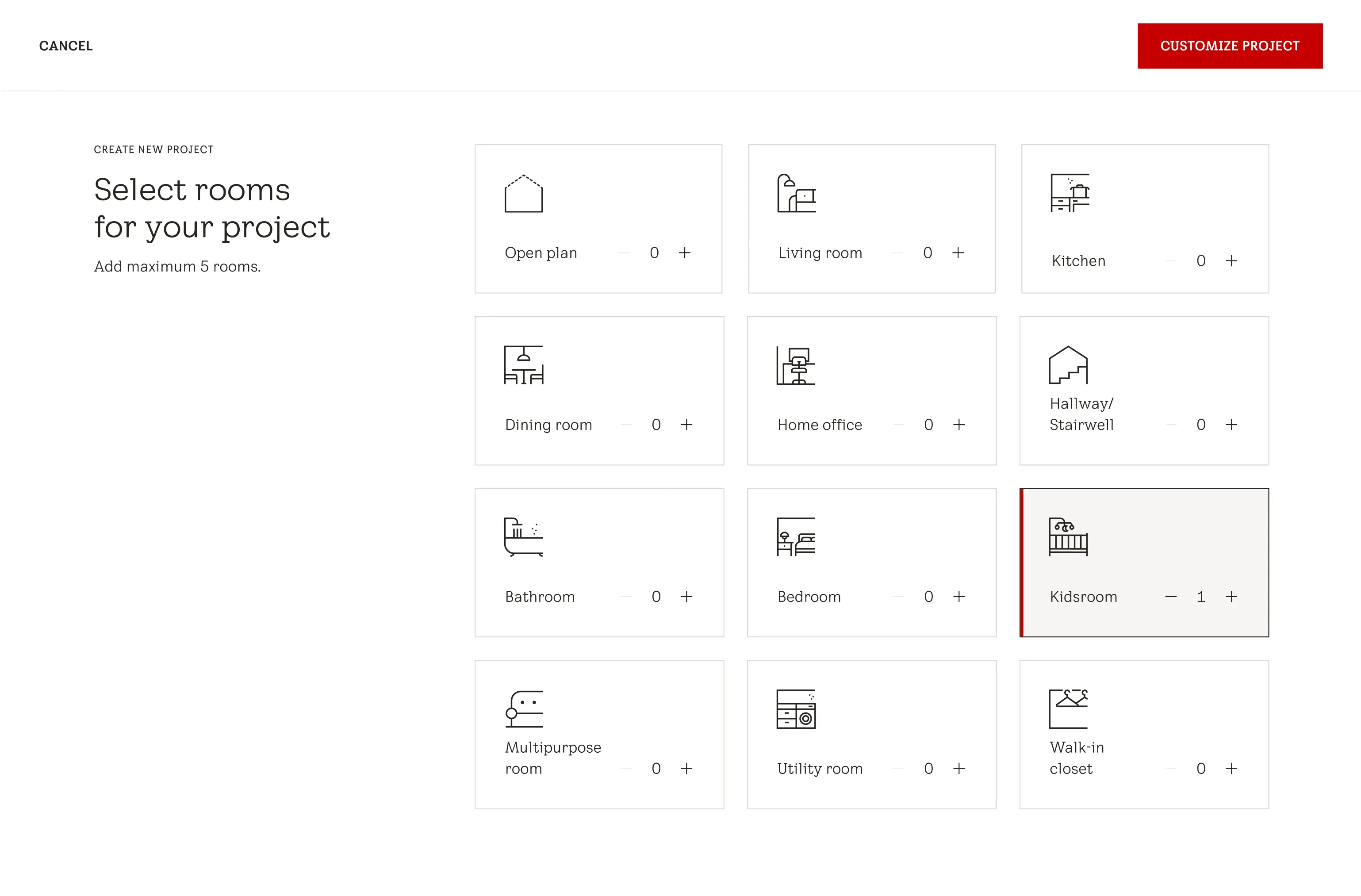Click the Dining room table icon
Viewport: 1361px width, 896px height.
tap(523, 365)
